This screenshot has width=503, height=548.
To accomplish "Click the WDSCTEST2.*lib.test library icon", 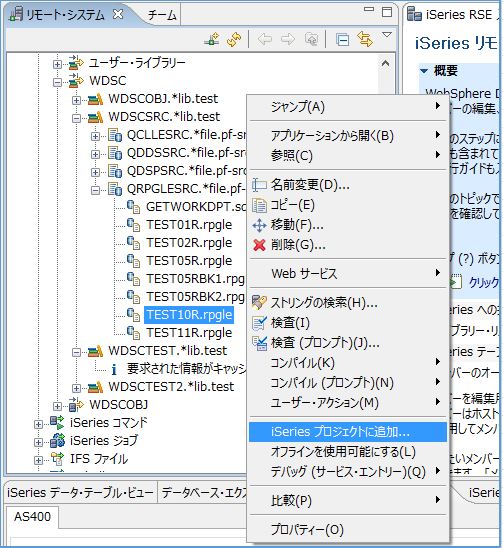I will click(x=95, y=387).
